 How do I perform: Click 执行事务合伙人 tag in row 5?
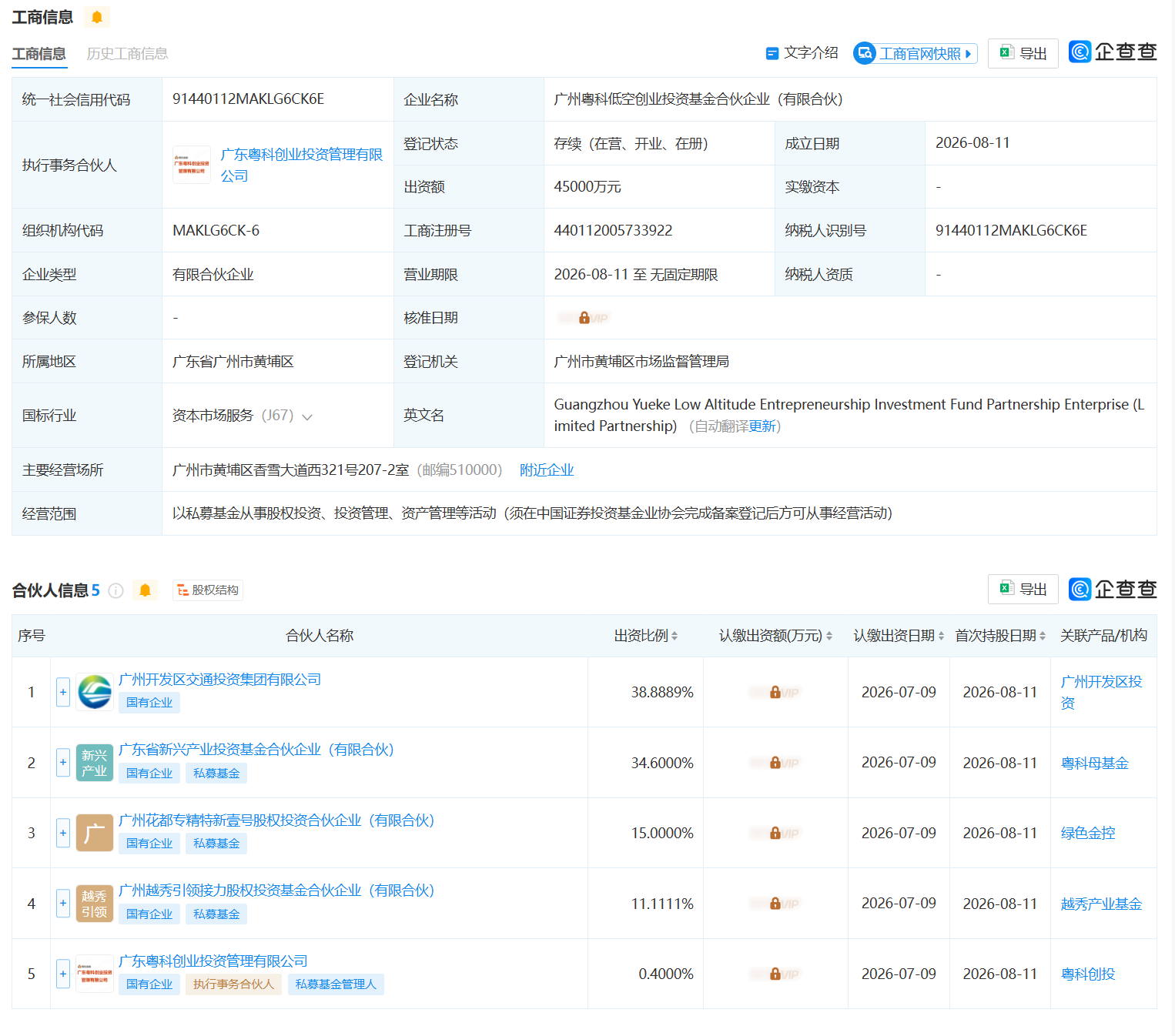(x=233, y=984)
